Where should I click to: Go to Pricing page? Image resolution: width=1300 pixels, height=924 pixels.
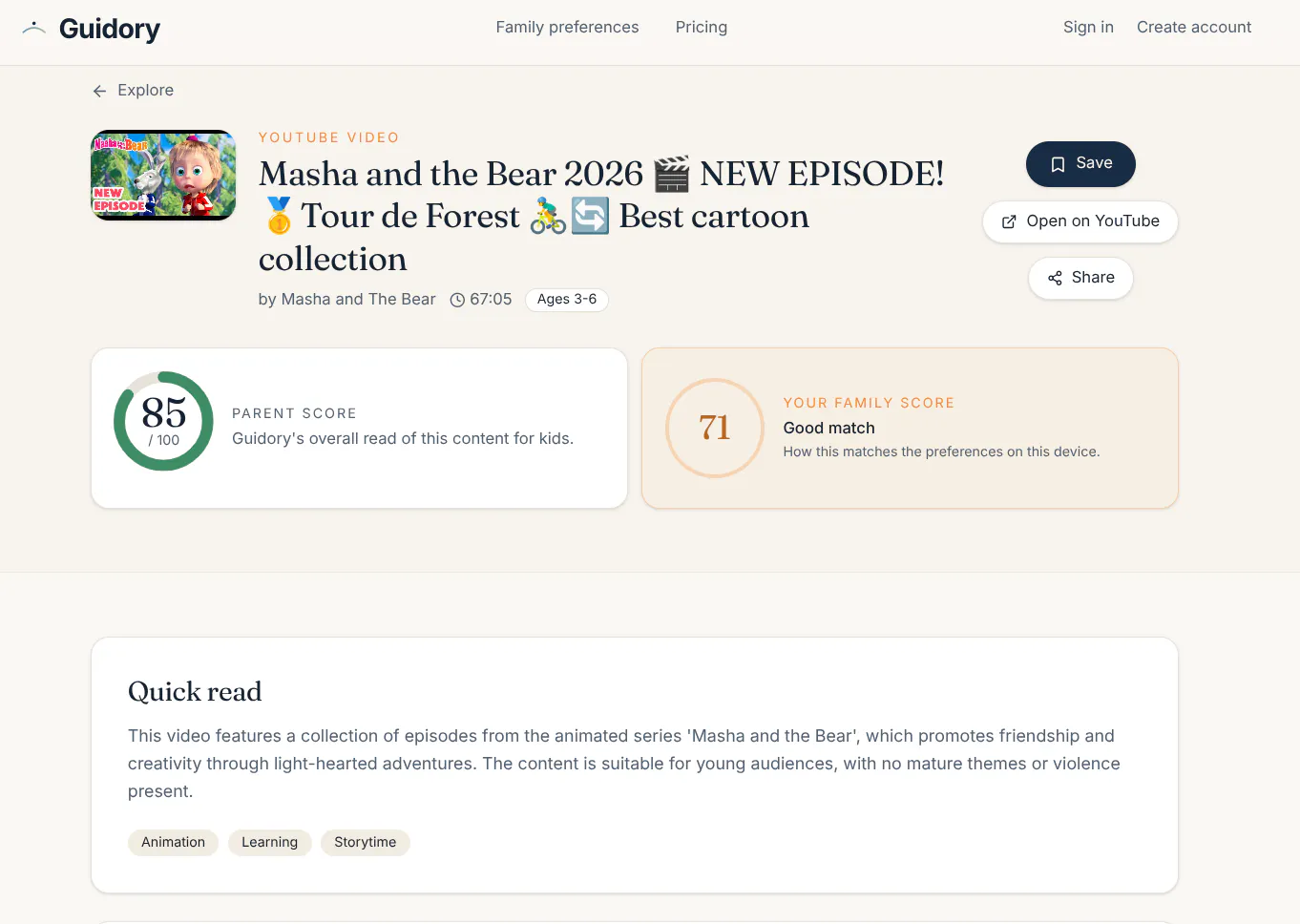click(702, 27)
